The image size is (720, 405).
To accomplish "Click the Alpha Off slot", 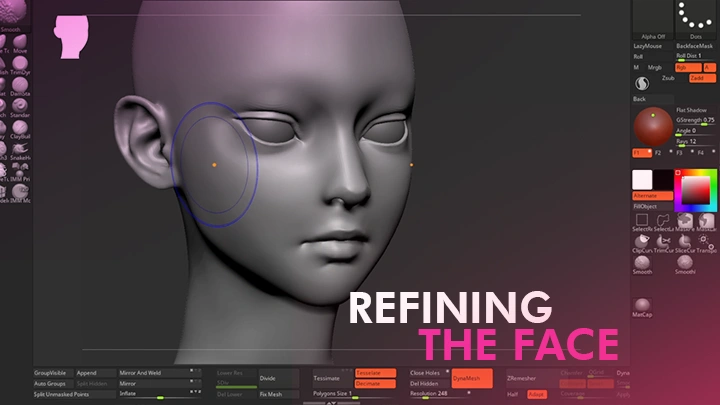I will [x=652, y=20].
